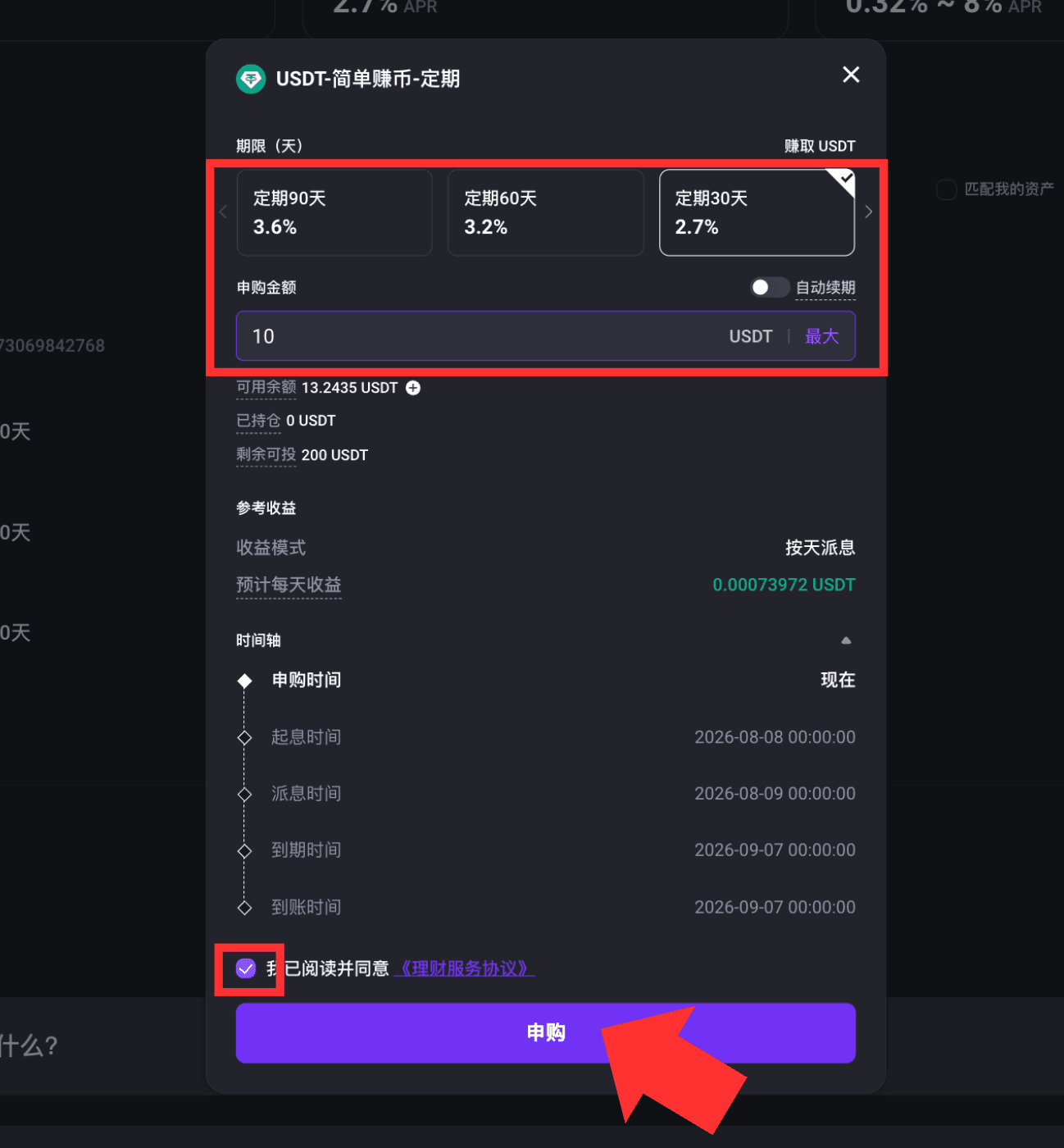Viewport: 1064px width, 1148px height.
Task: Show next term options with right arrow
Action: (x=868, y=212)
